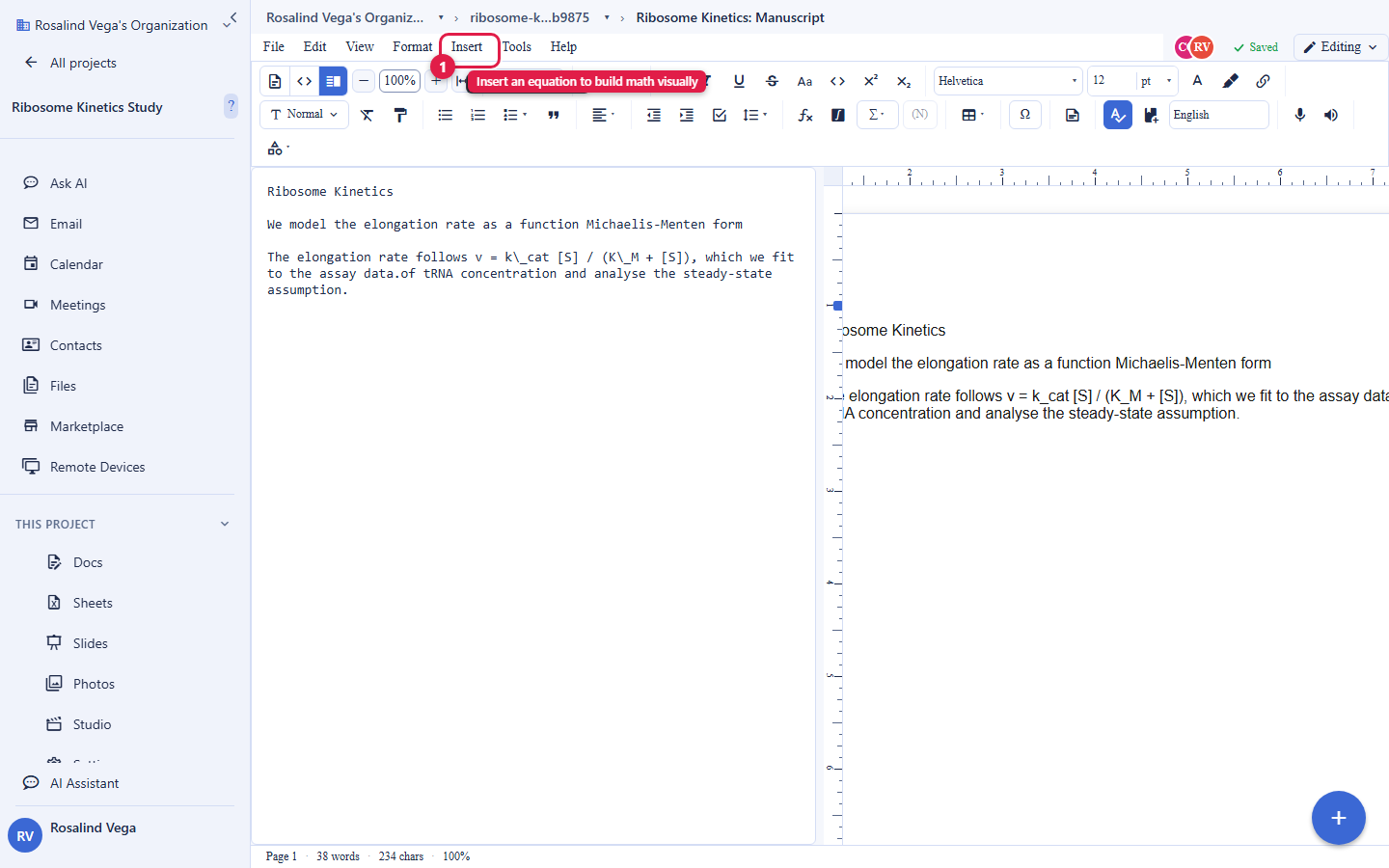This screenshot has height=868, width=1389.
Task: Switch to document-only view
Action: 275,81
